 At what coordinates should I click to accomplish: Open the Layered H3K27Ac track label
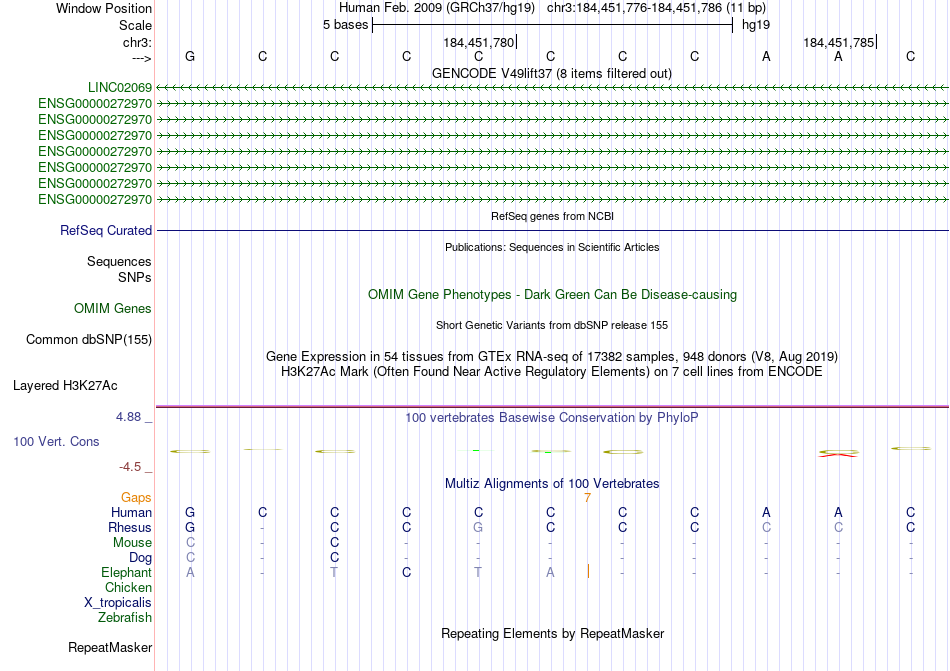pyautogui.click(x=65, y=386)
